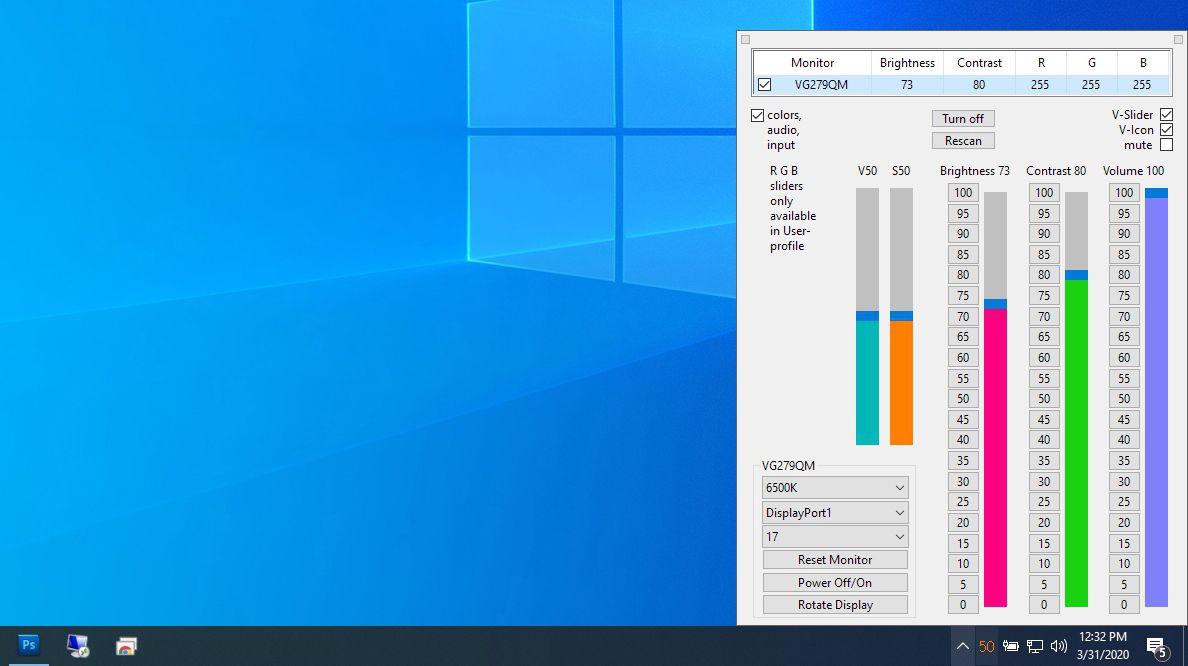Click the green Contrast slider bar
Viewport: 1188px width, 666px height.
click(1077, 399)
